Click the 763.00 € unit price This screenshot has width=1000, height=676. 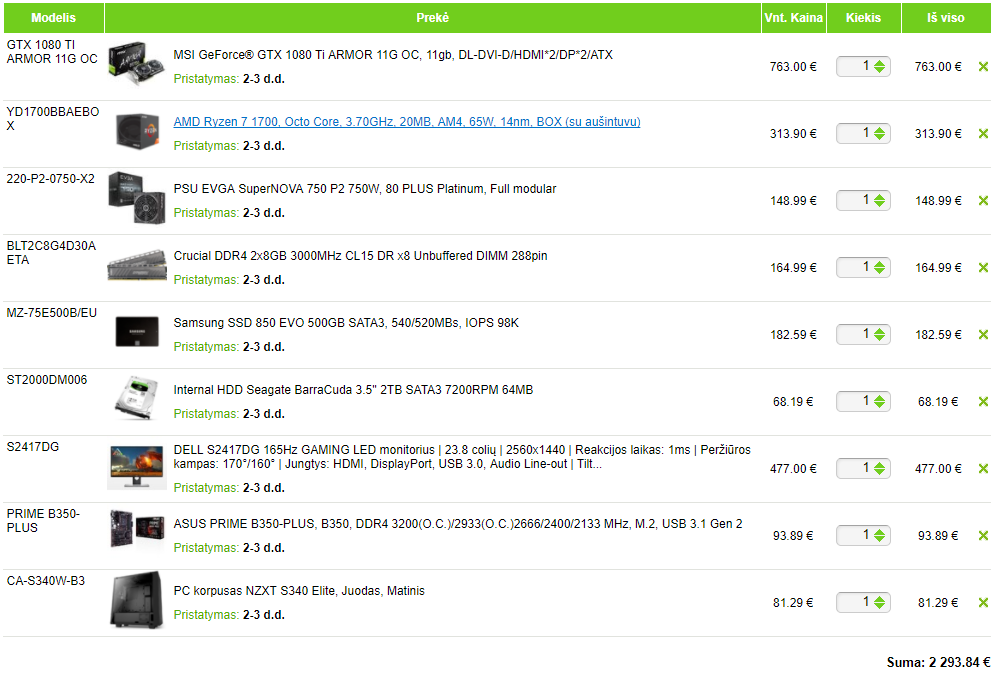coord(793,66)
